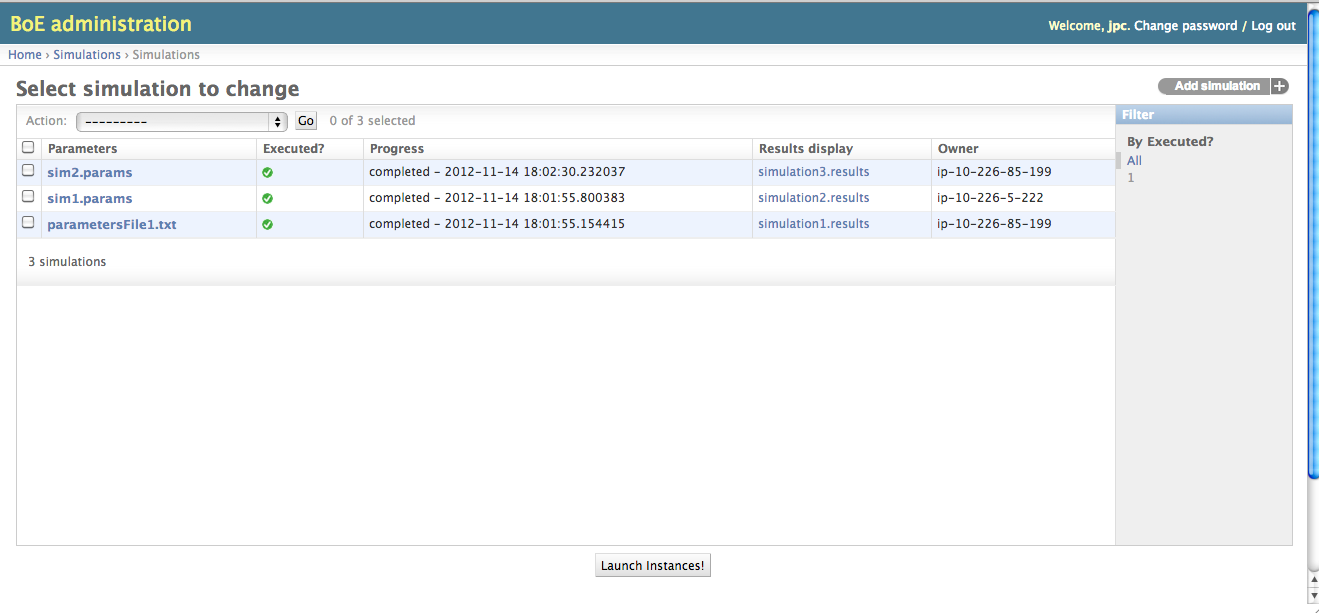This screenshot has width=1319, height=613.
Task: Click the green checkmark beside parametersFile1.txt
Action: (x=267, y=224)
